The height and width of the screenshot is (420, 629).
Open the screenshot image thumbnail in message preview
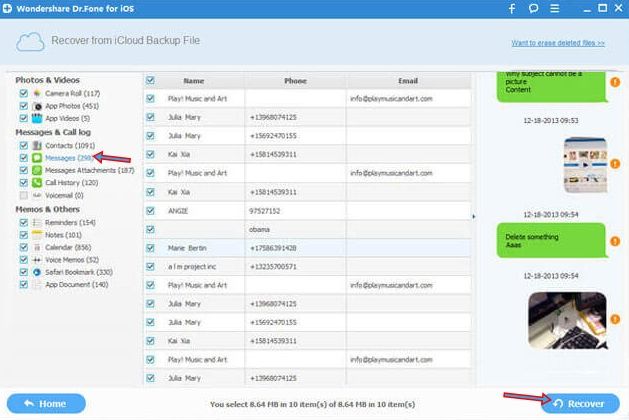pyautogui.click(x=585, y=165)
